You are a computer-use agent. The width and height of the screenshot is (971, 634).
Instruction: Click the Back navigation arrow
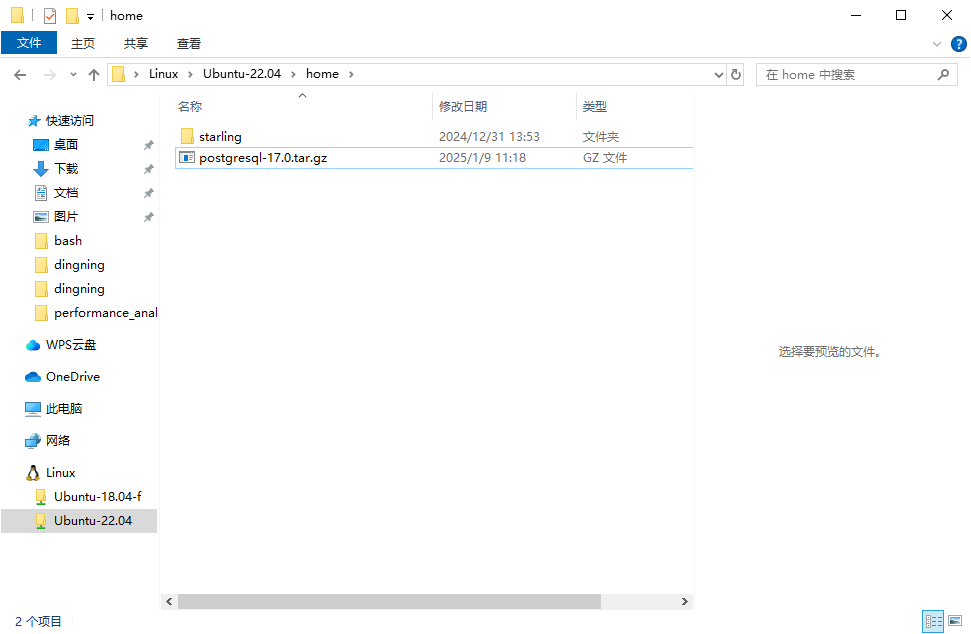20,75
